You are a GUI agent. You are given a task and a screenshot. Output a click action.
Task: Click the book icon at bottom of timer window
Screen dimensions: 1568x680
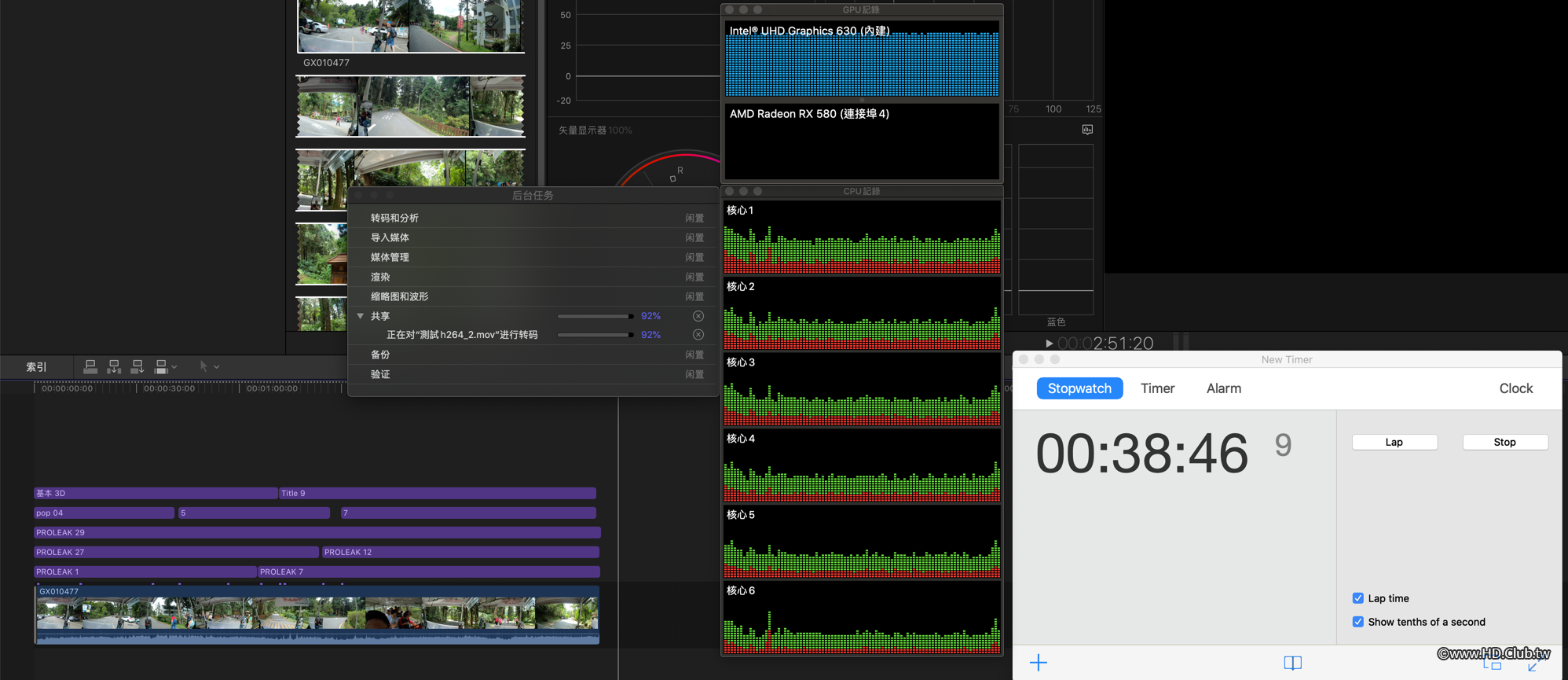coord(1292,663)
